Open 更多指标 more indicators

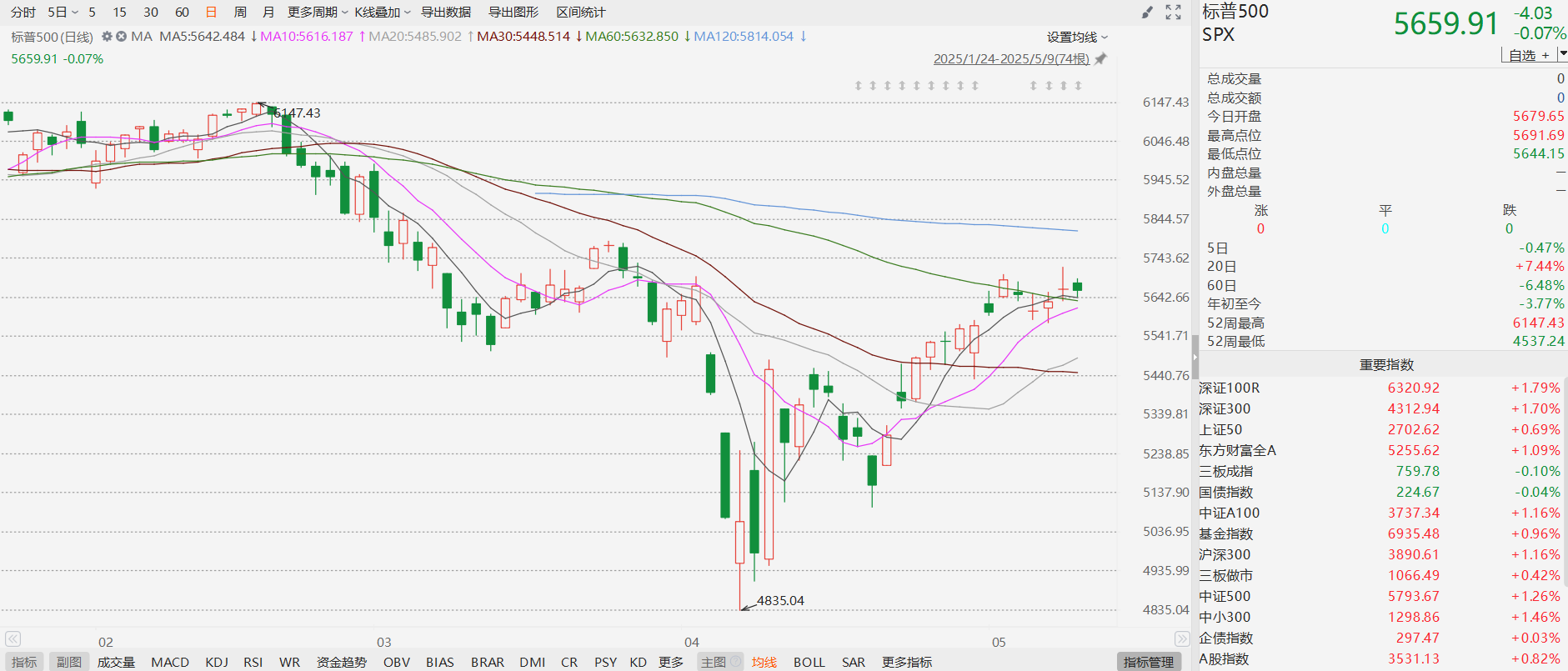pyautogui.click(x=907, y=662)
